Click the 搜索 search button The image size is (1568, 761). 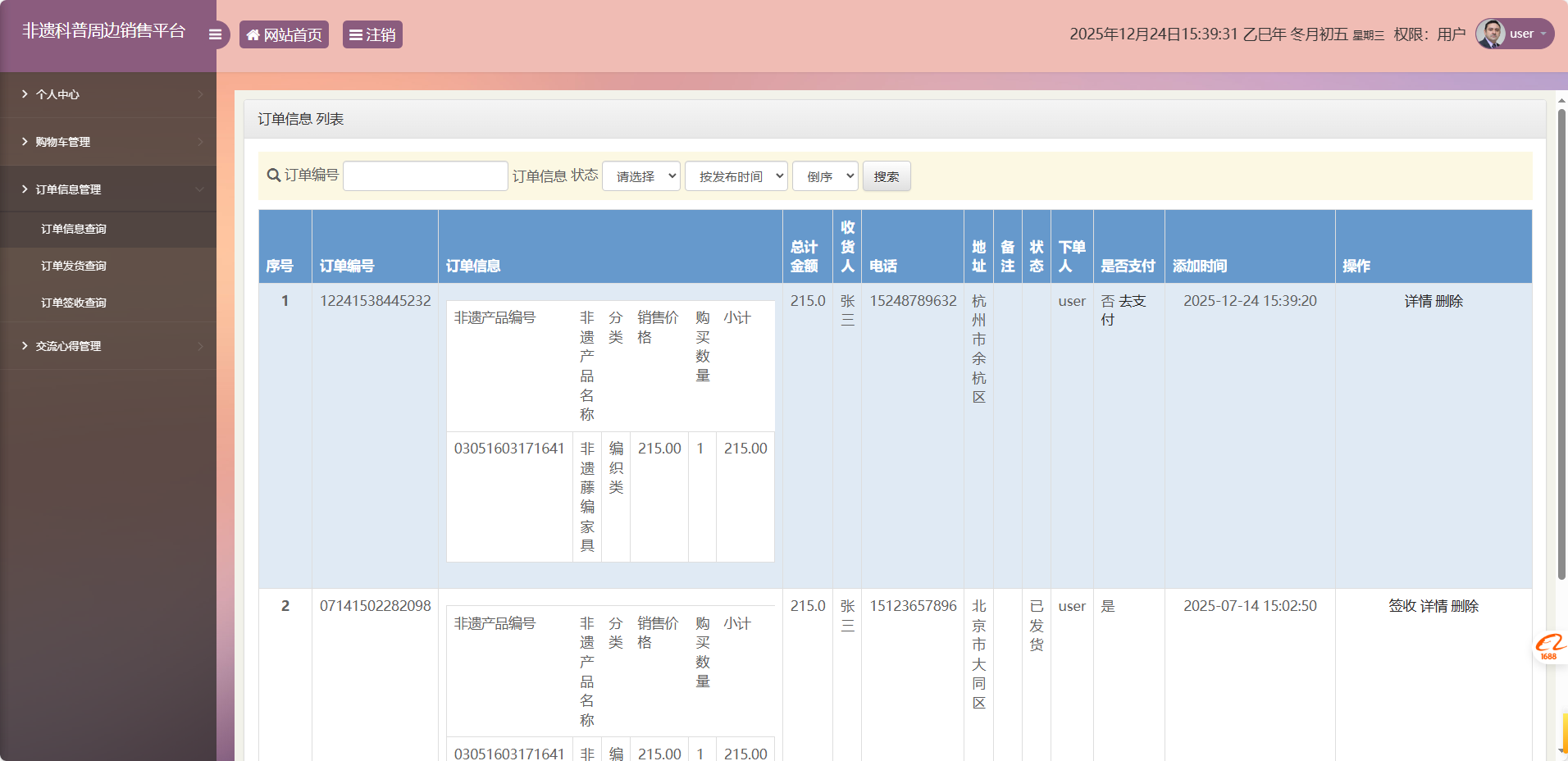(x=886, y=175)
